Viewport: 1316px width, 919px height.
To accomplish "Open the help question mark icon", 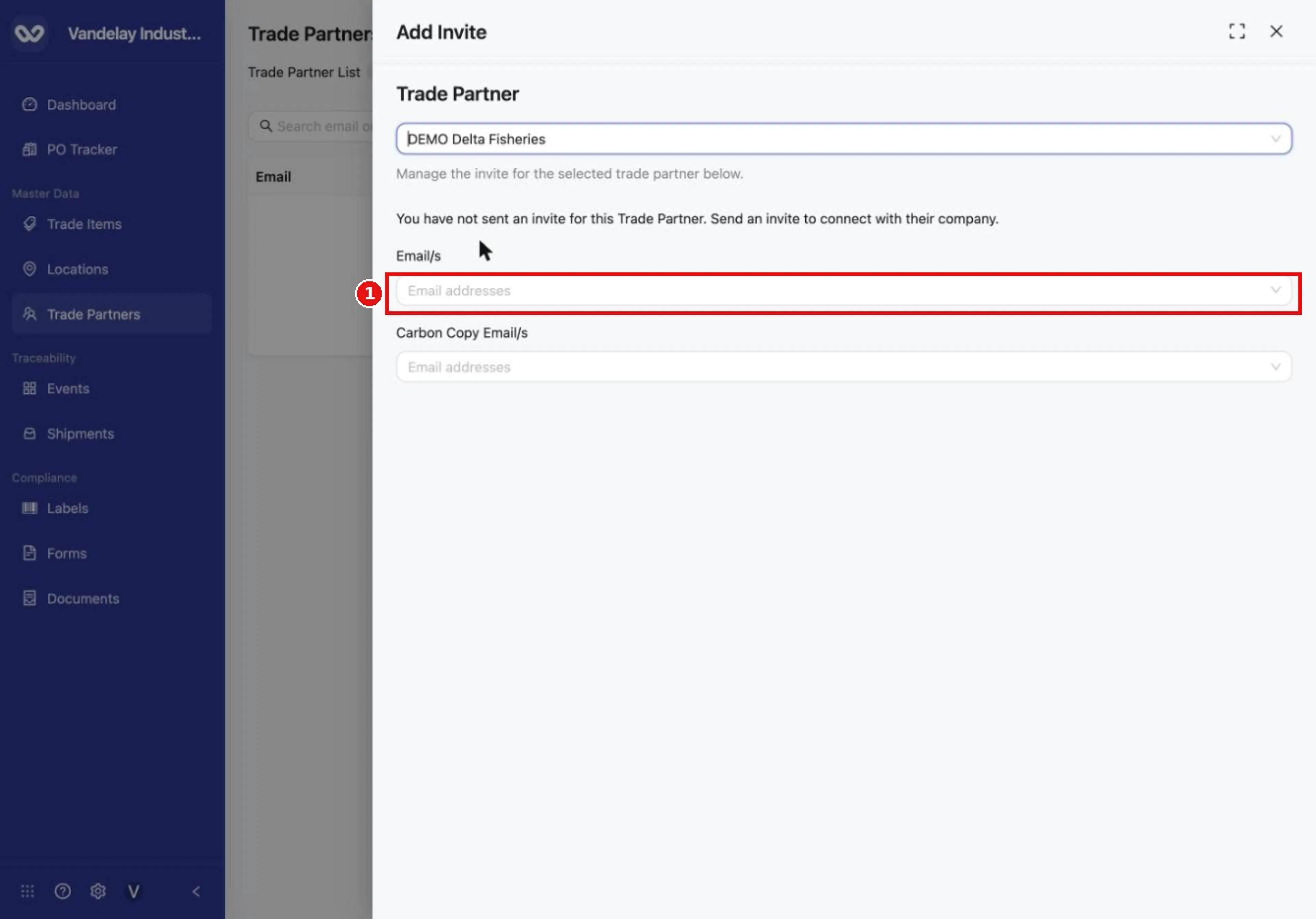I will (x=62, y=892).
